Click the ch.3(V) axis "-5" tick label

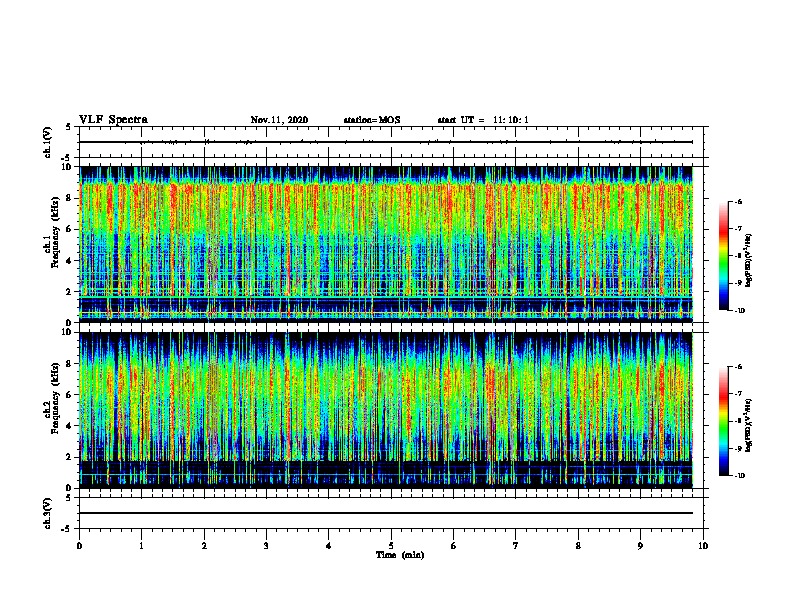click(x=67, y=529)
